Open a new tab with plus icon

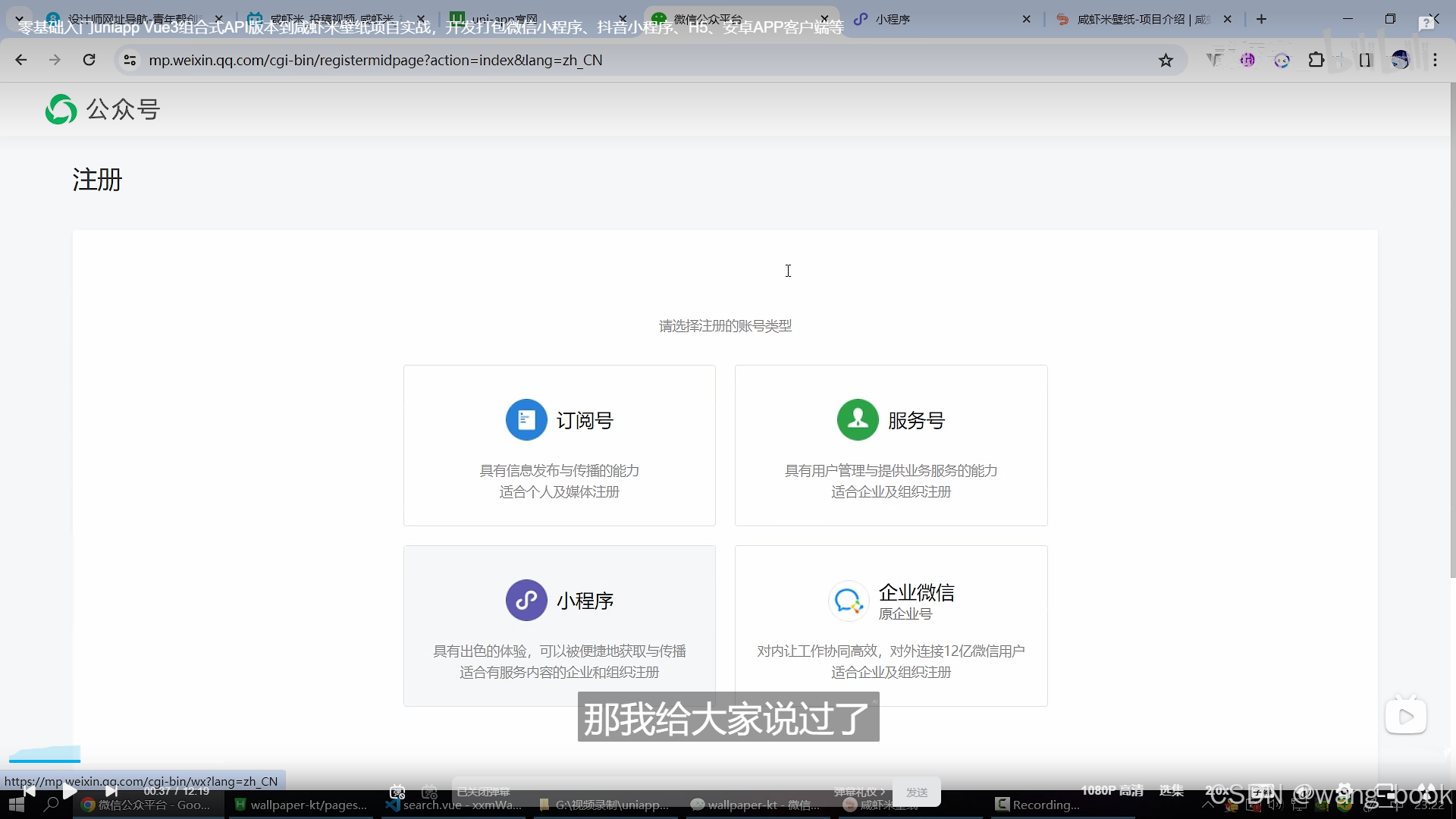pyautogui.click(x=1261, y=19)
